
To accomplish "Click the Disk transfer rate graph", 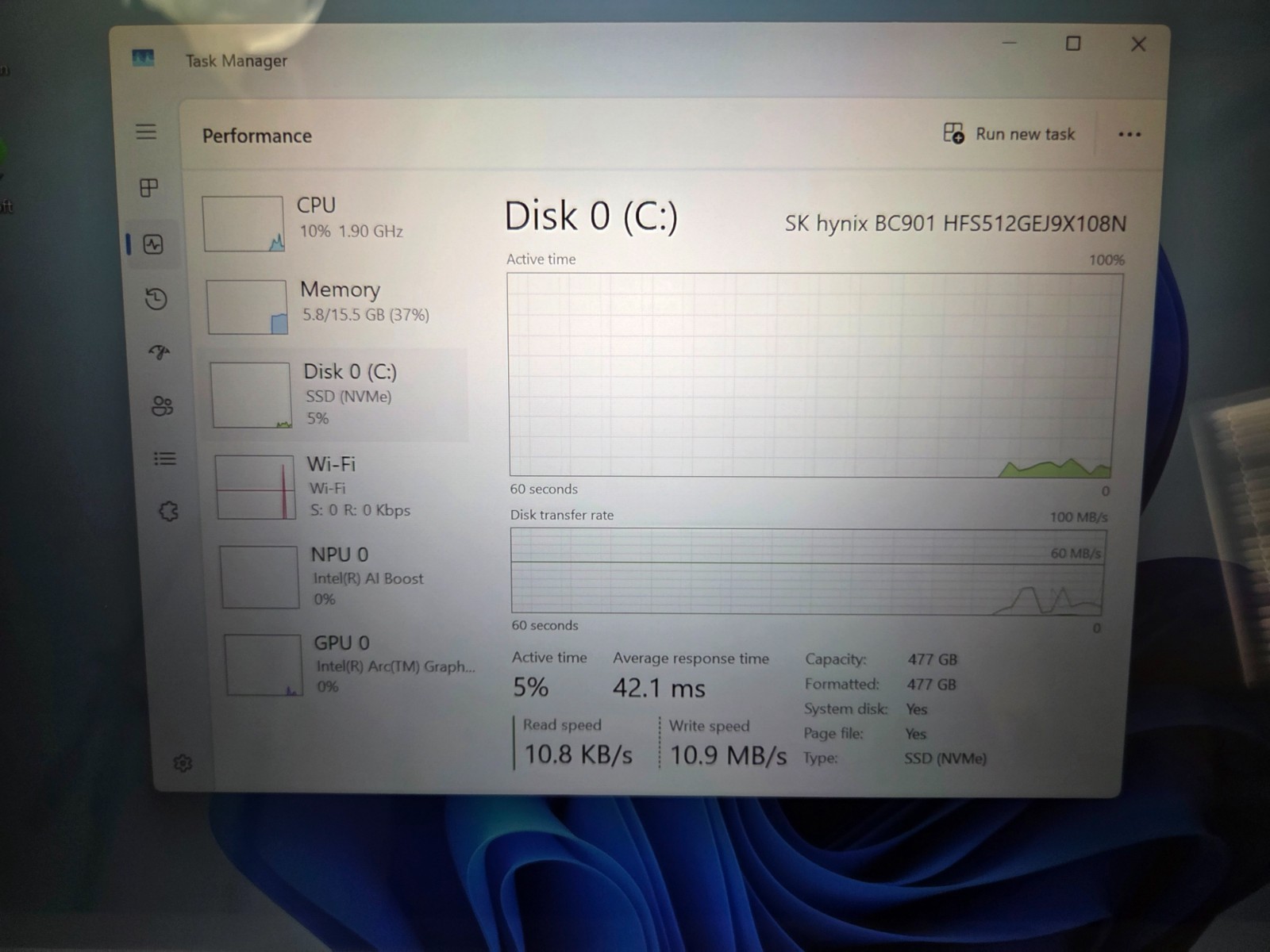I will point(807,571).
